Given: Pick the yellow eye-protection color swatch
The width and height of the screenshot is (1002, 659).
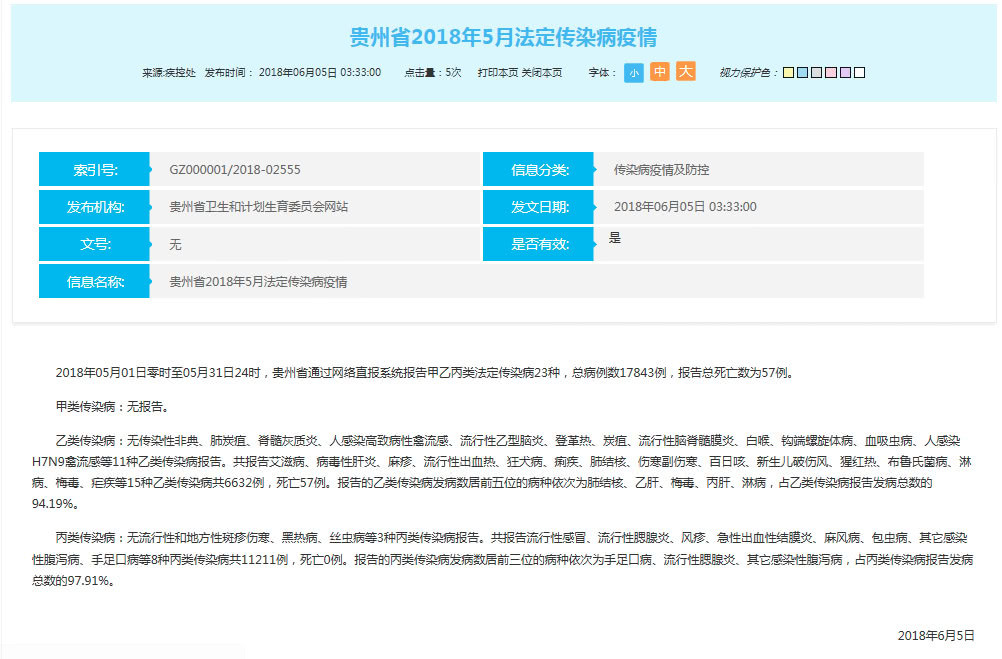Looking at the screenshot, I should click(788, 73).
